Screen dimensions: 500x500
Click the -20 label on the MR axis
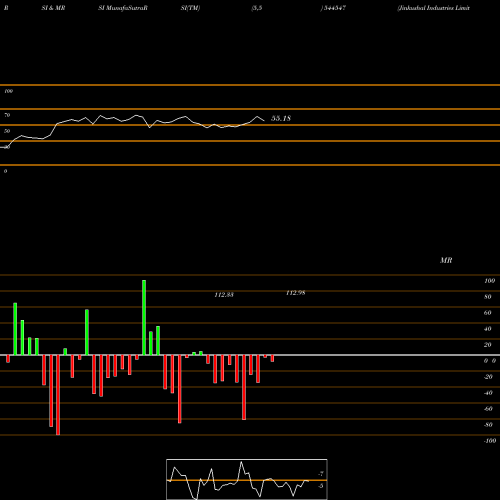488,377
